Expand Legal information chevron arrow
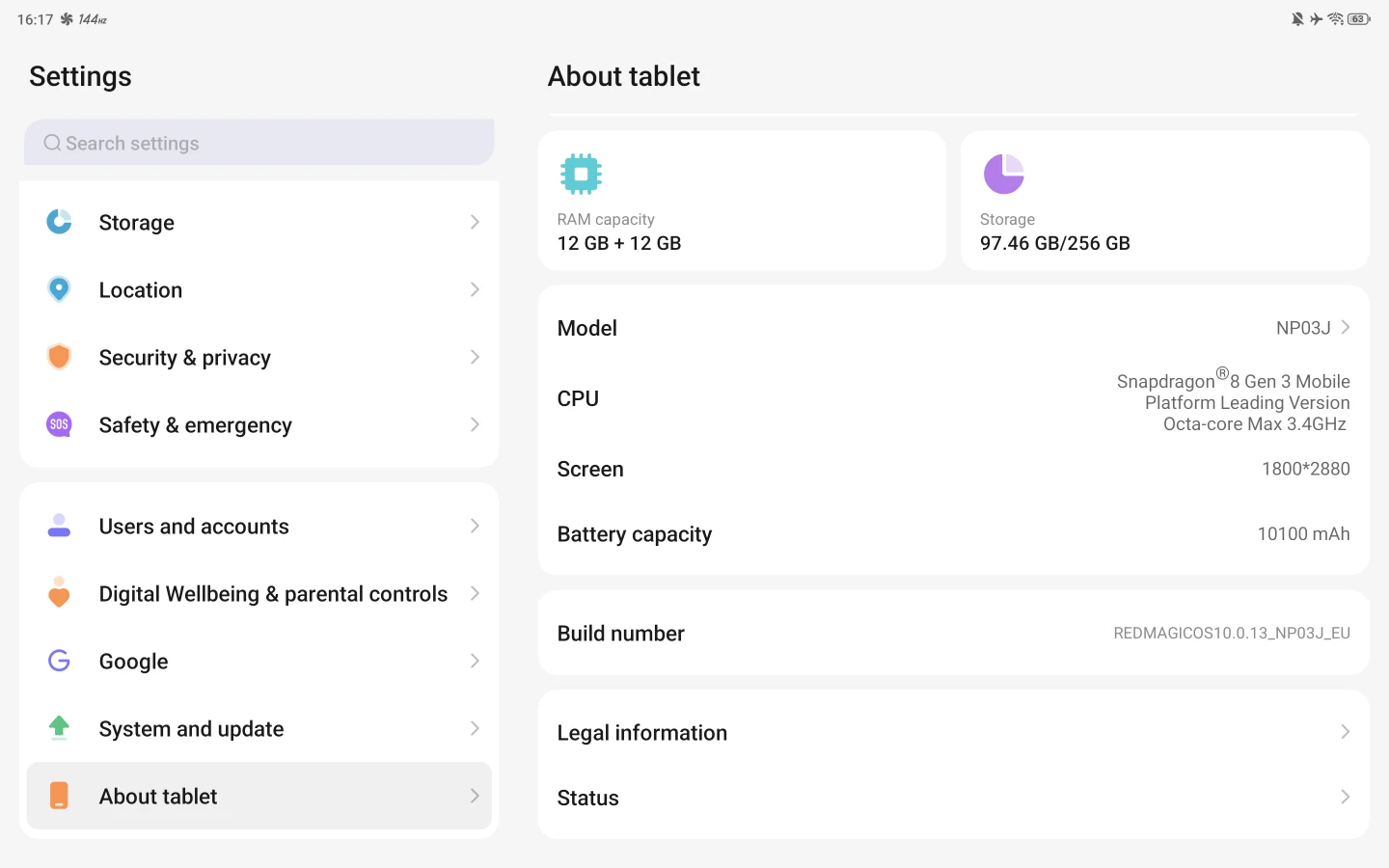Screen dimensions: 1389x868 1345,732
